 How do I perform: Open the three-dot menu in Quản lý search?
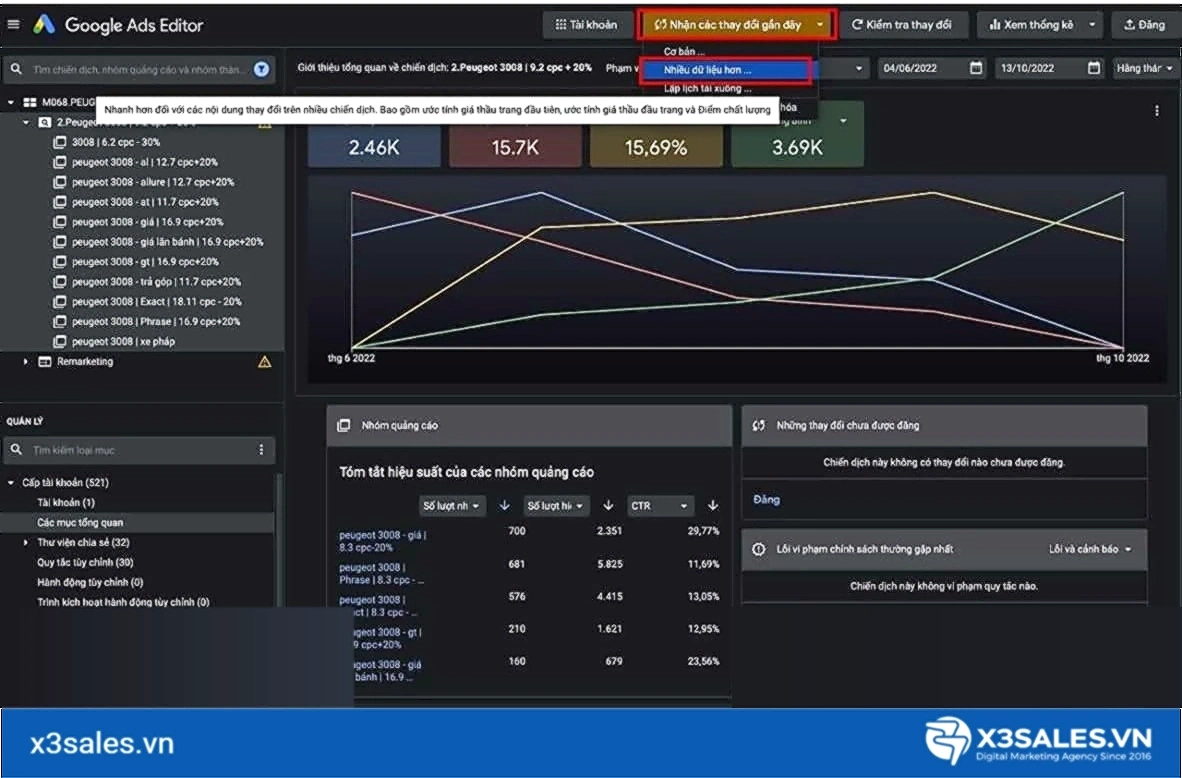(261, 450)
